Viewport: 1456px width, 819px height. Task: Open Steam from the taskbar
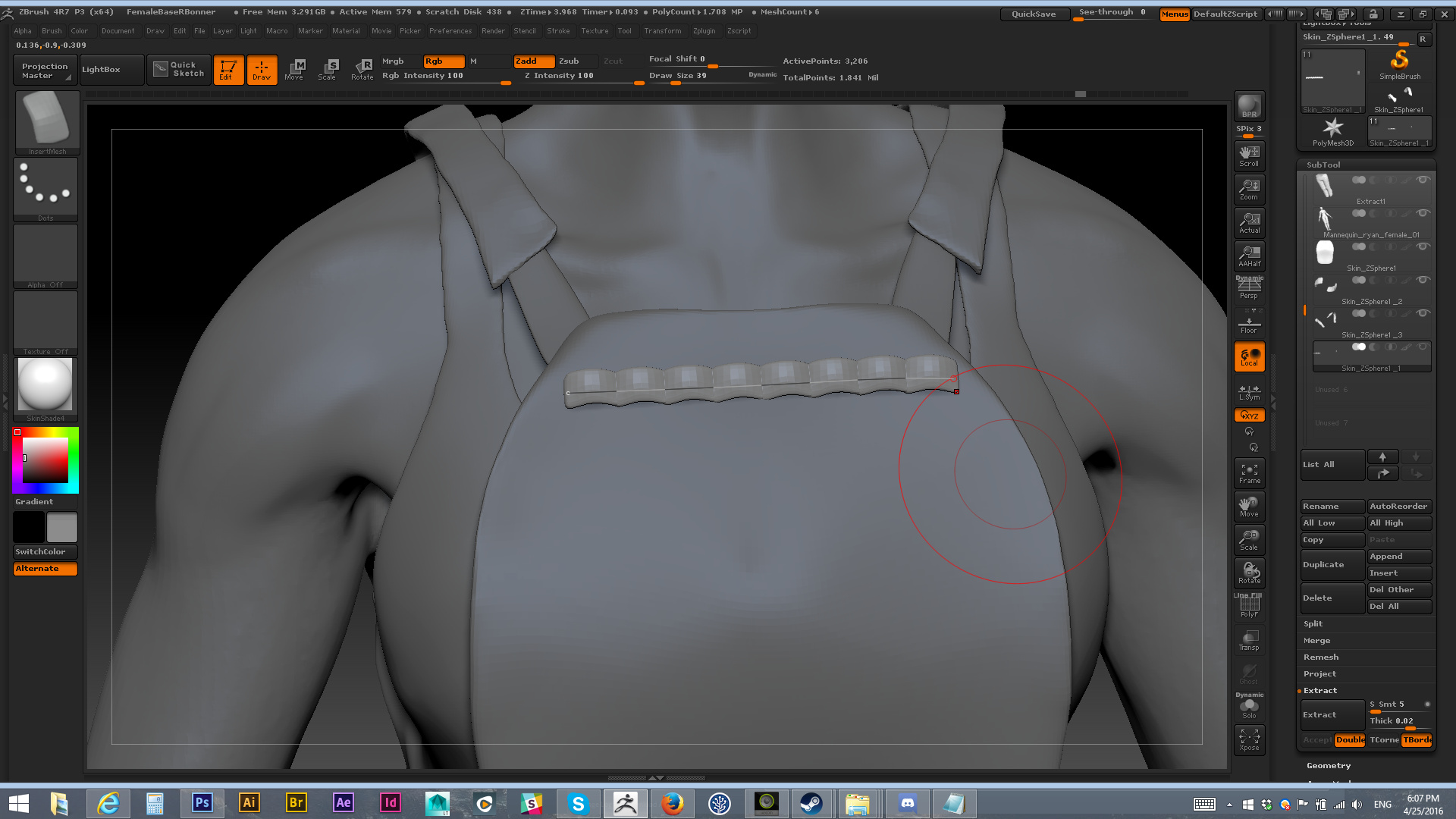click(811, 802)
